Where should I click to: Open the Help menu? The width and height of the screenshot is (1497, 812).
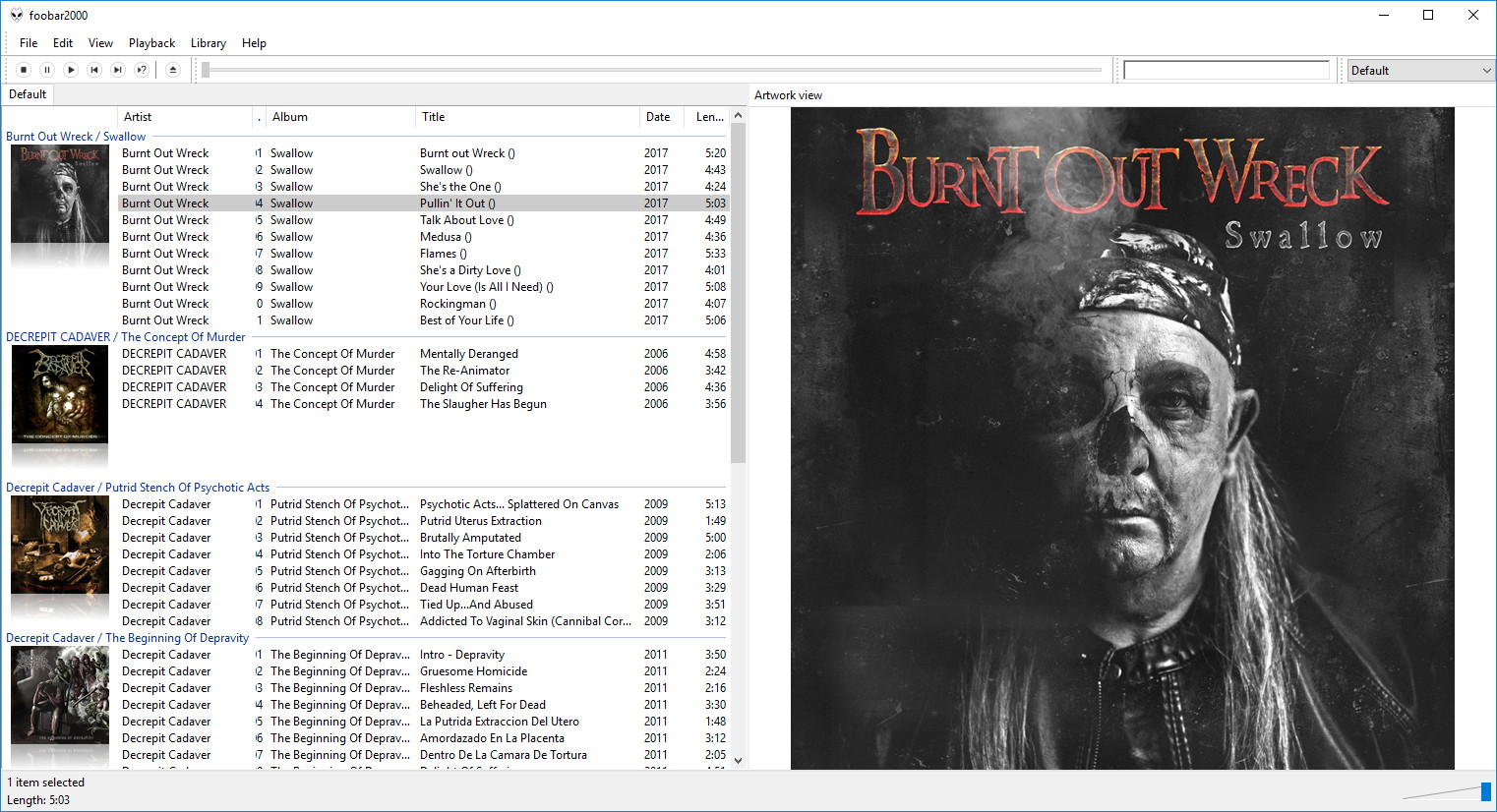point(254,43)
